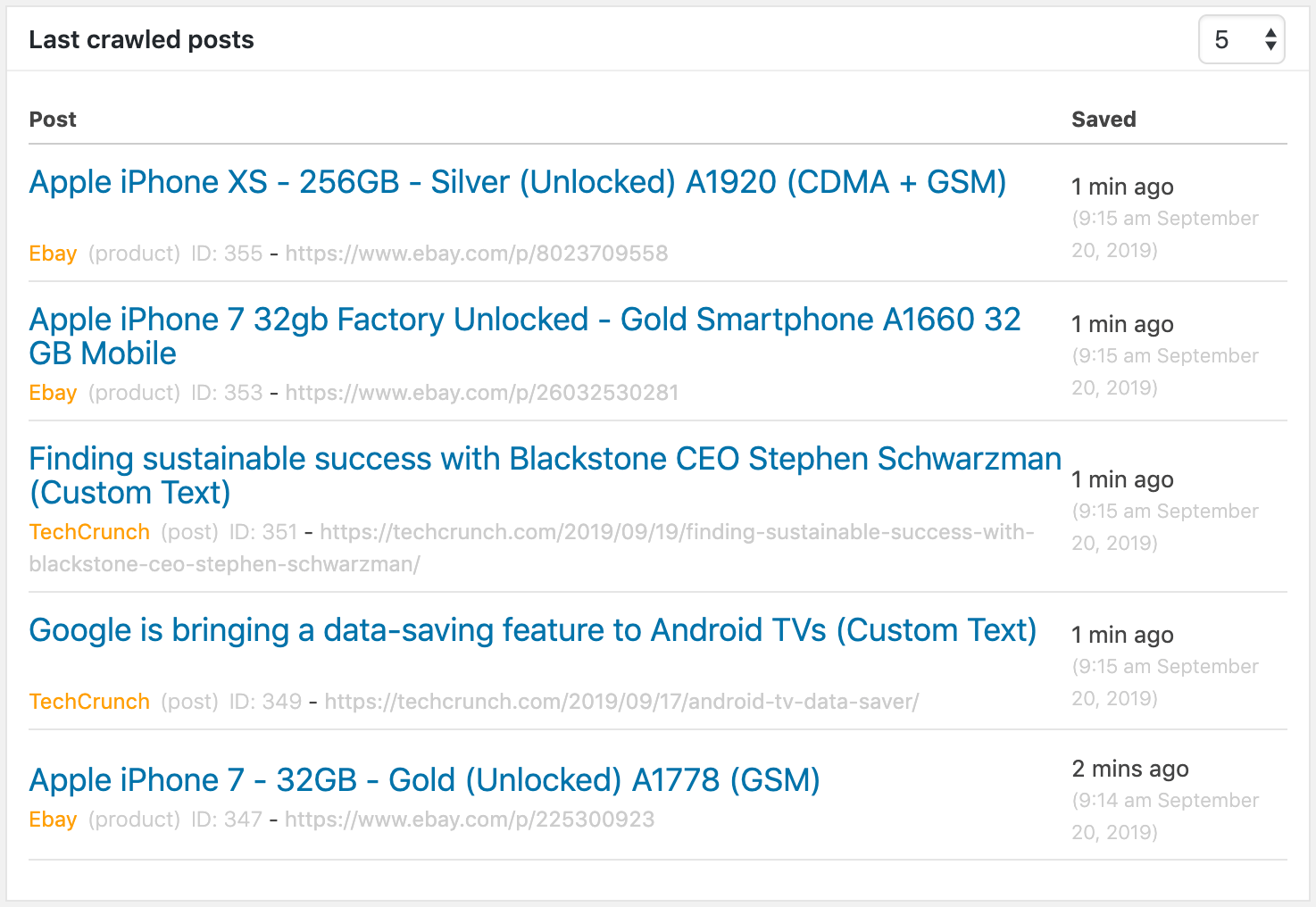Click the Ebay site label for post ID 347
Screen dimensions: 1316x907
[x=53, y=820]
